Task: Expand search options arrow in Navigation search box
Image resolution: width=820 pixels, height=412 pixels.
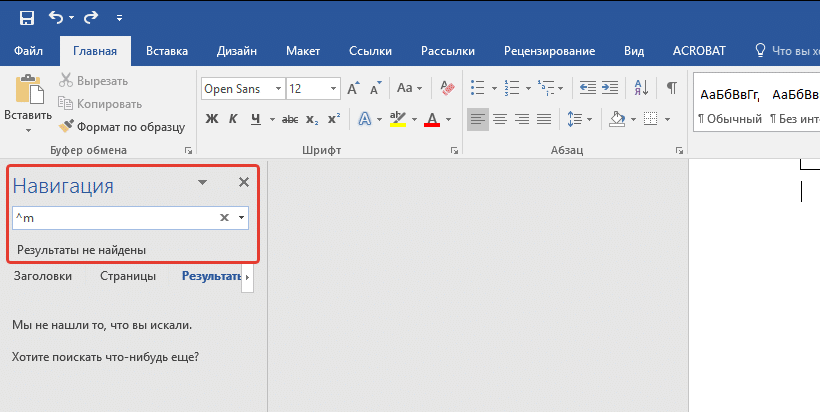Action: [x=242, y=217]
